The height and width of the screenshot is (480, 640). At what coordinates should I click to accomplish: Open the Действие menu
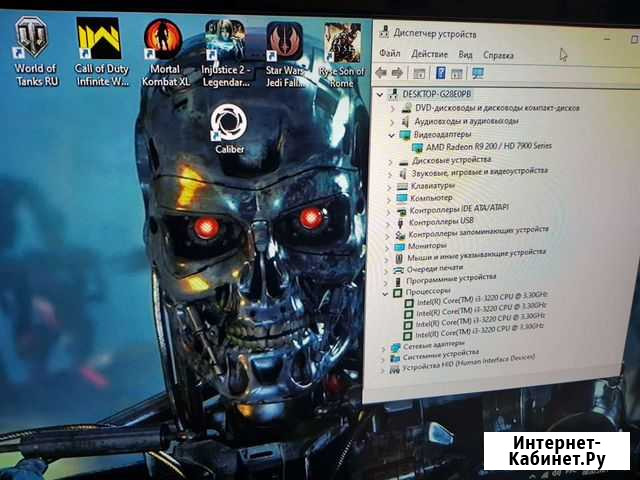pyautogui.click(x=429, y=54)
